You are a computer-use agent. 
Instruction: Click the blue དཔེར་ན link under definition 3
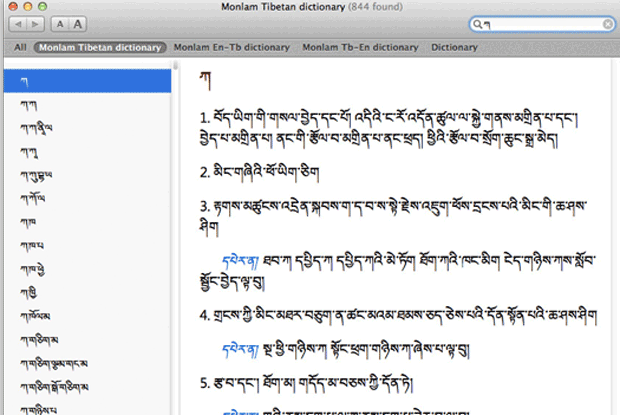tap(240, 261)
